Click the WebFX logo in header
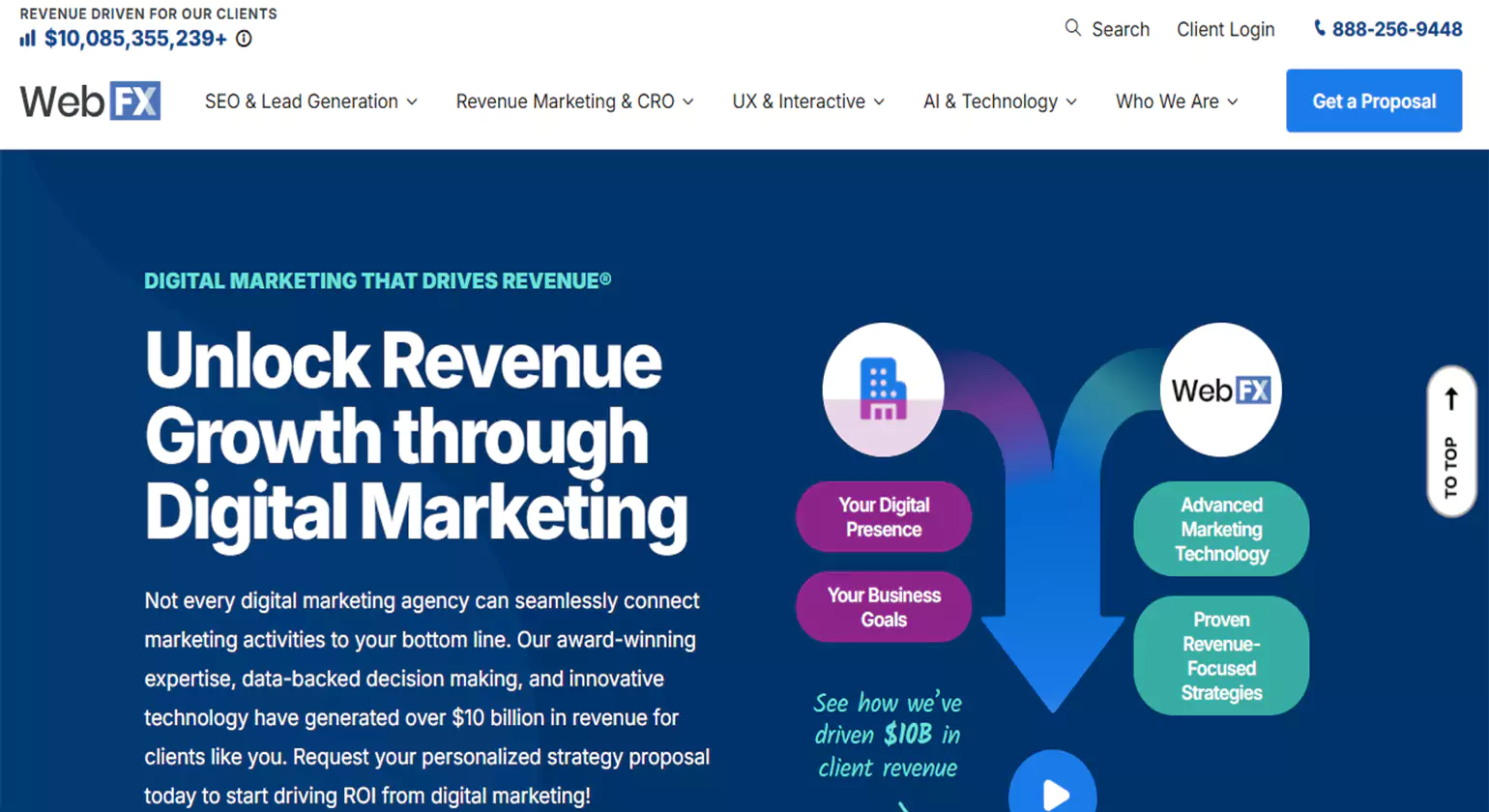1489x812 pixels. pyautogui.click(x=90, y=101)
